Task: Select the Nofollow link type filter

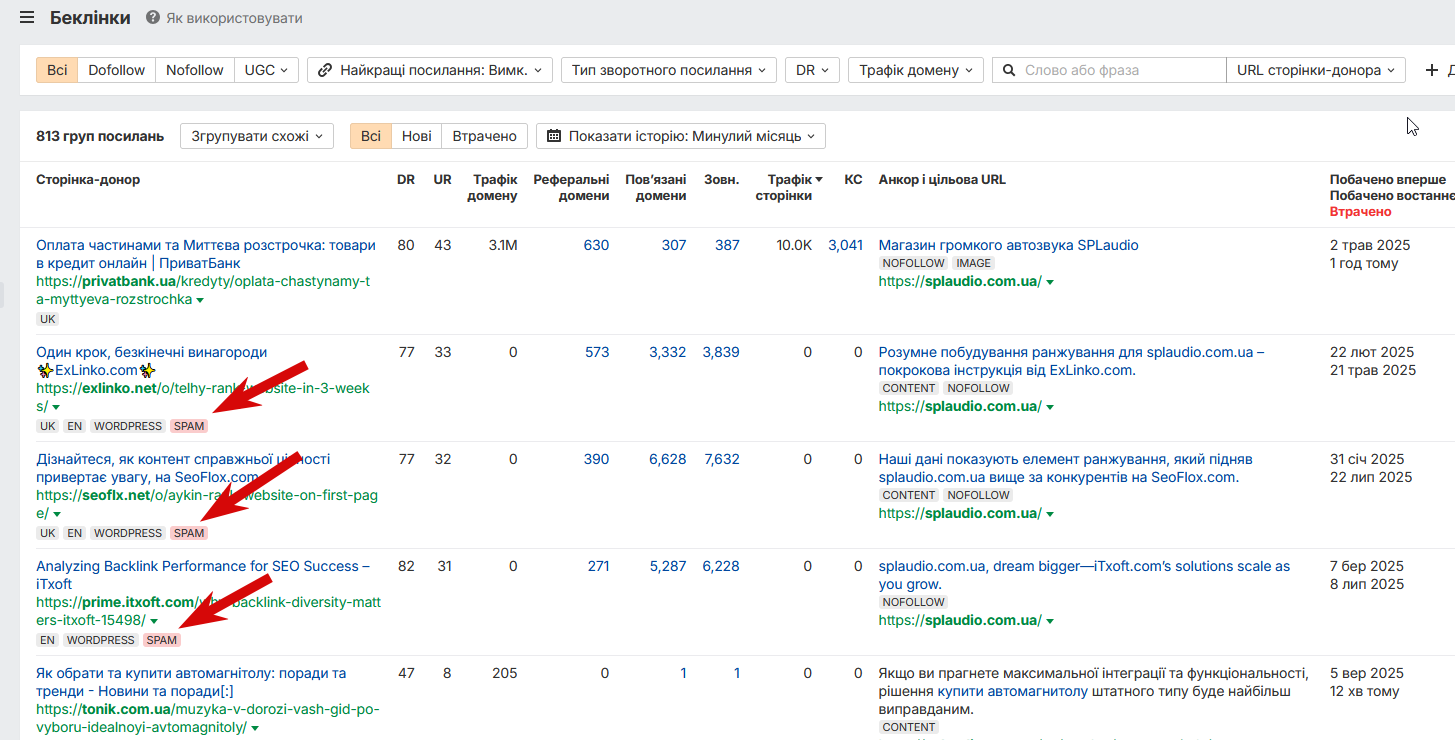Action: [x=195, y=70]
